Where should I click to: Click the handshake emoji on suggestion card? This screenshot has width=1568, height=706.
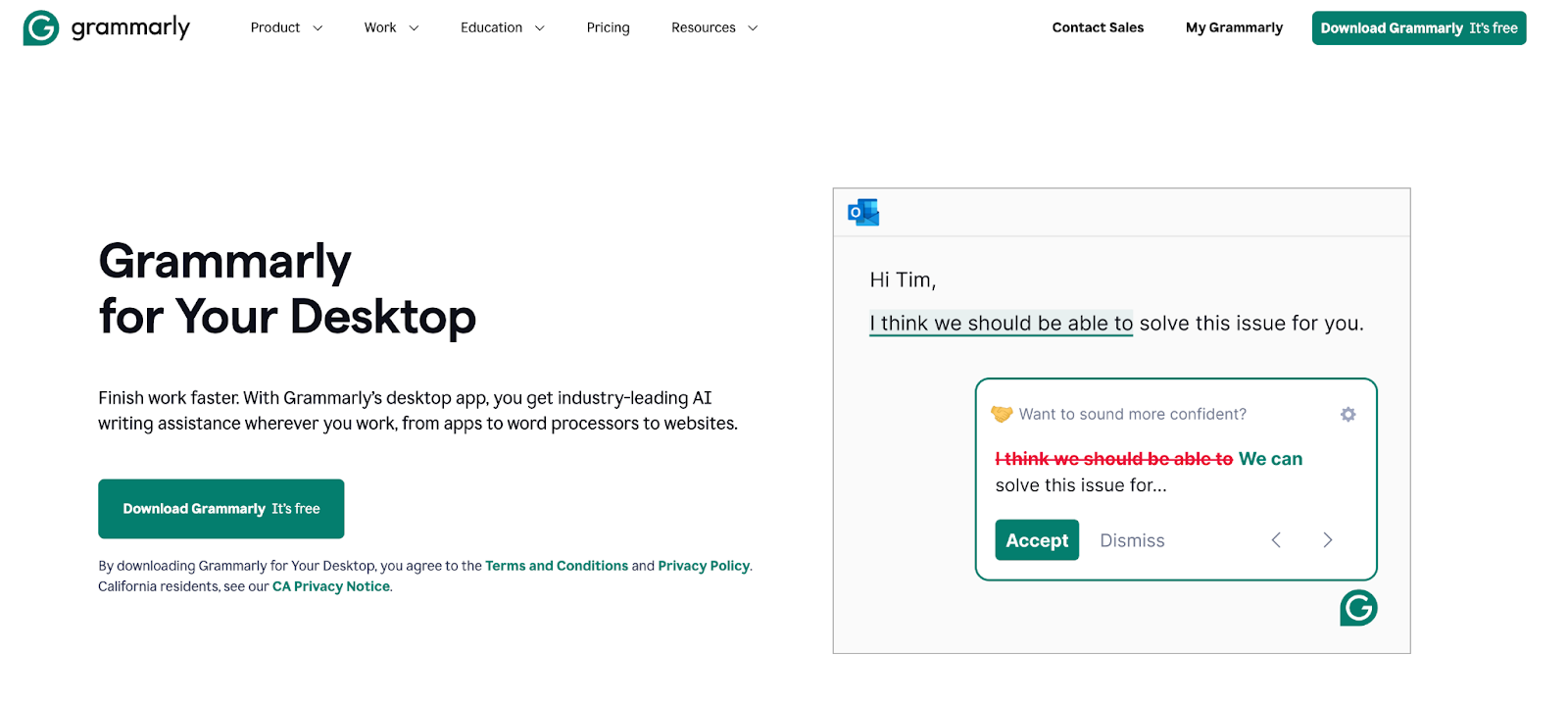click(1002, 414)
